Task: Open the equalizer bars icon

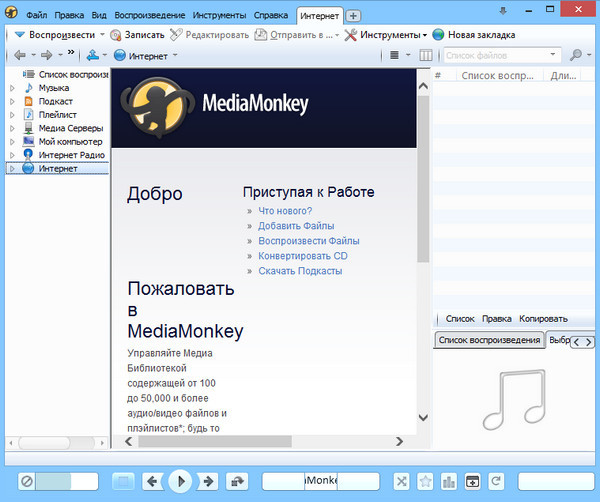Action: pyautogui.click(x=449, y=481)
